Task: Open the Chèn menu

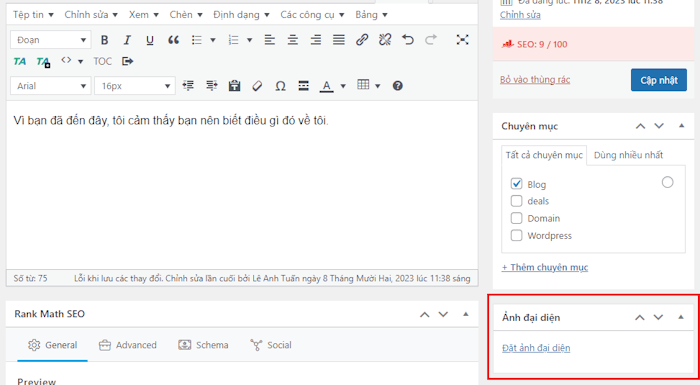Action: tap(186, 15)
